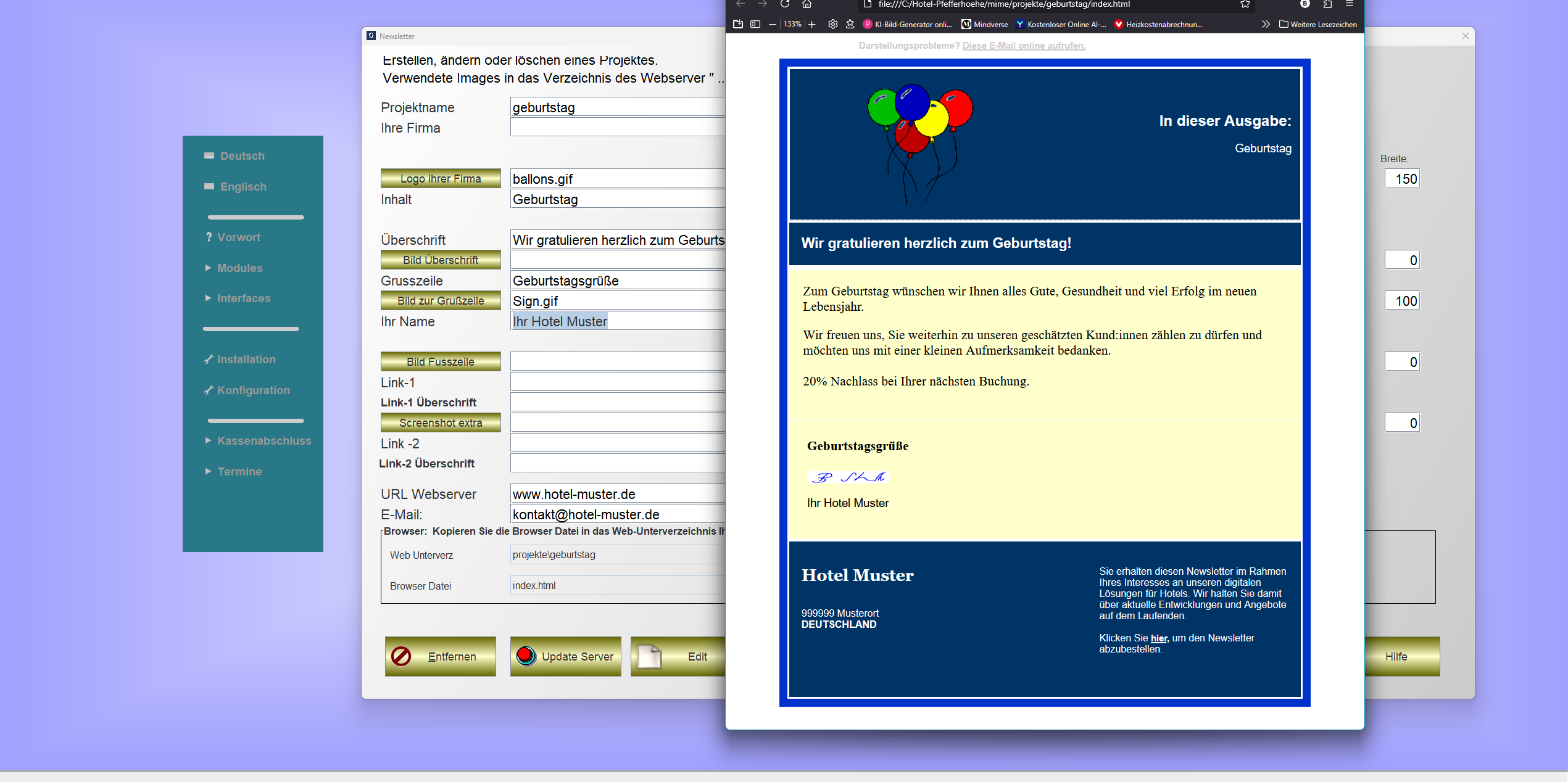This screenshot has width=1568, height=782.
Task: Open the Heizkostenabrechnung bookmark
Action: point(1159,25)
